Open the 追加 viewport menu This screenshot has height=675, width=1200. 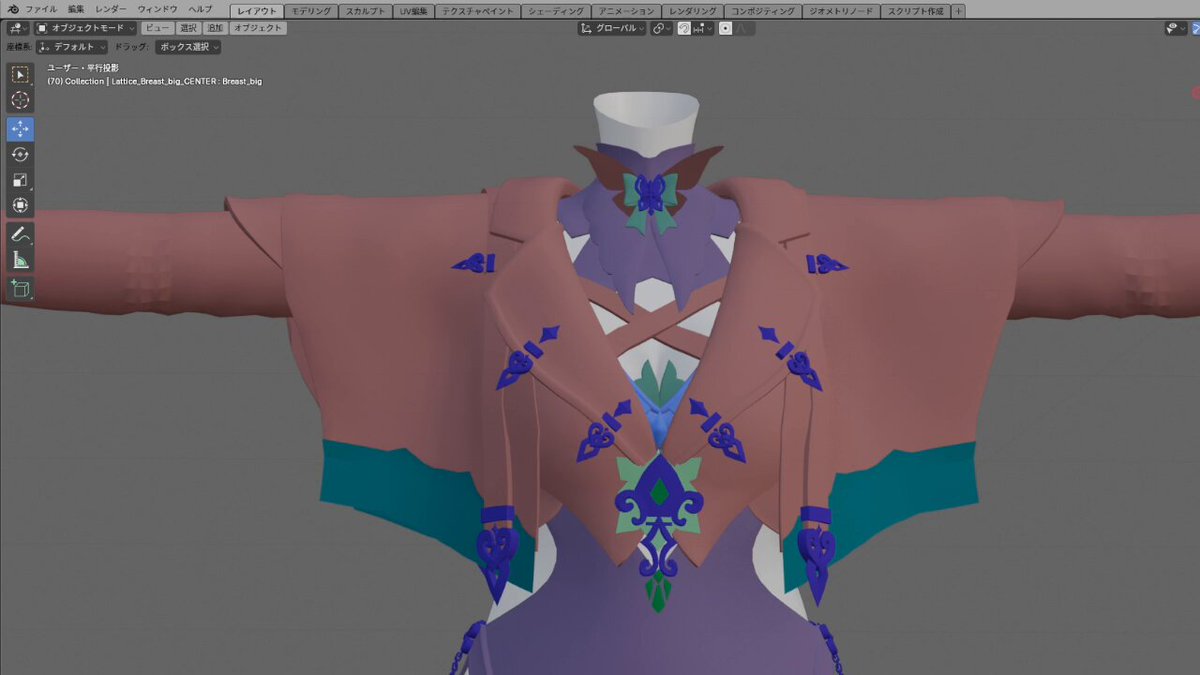point(215,28)
